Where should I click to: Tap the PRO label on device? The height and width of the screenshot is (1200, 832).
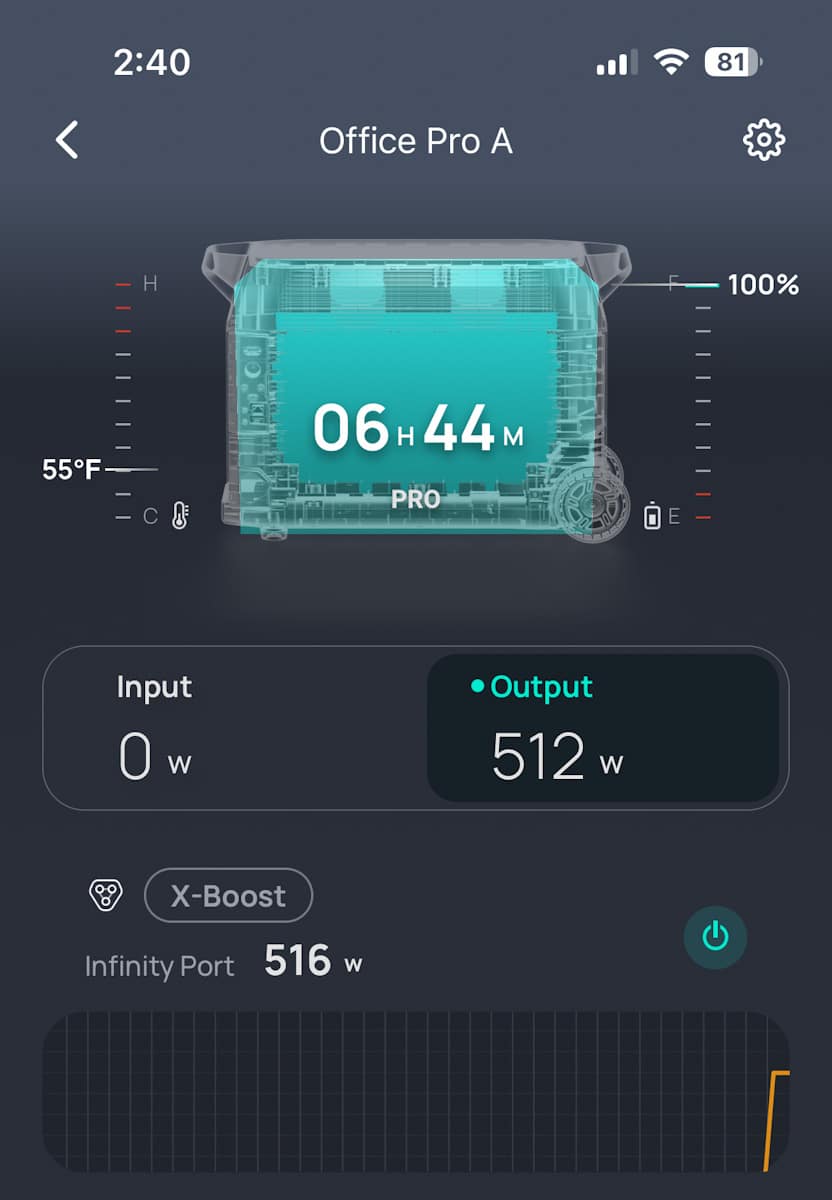(416, 499)
